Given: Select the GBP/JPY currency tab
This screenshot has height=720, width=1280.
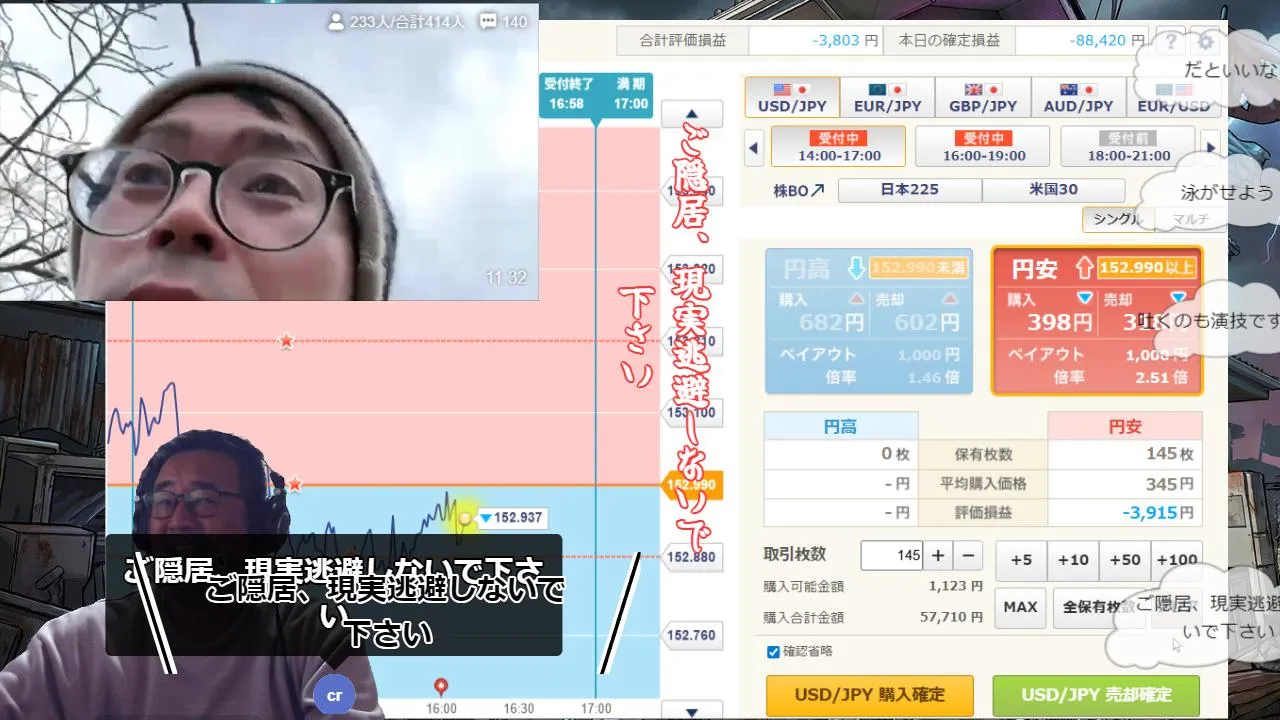Looking at the screenshot, I should point(982,98).
